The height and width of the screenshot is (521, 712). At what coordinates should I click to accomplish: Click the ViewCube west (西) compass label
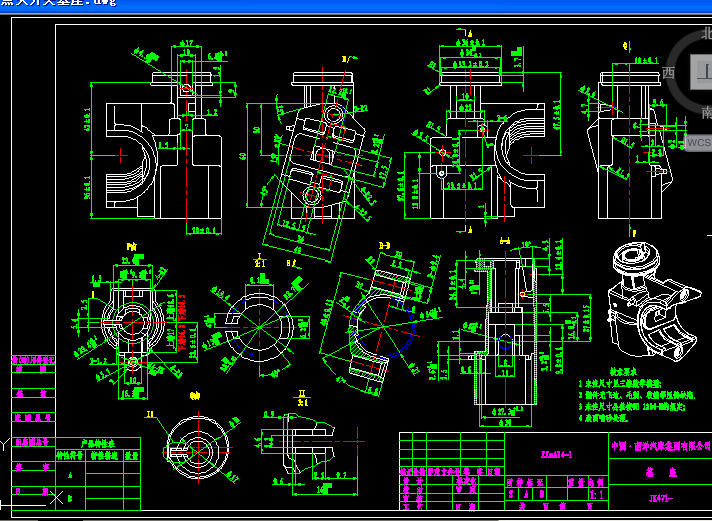point(668,73)
